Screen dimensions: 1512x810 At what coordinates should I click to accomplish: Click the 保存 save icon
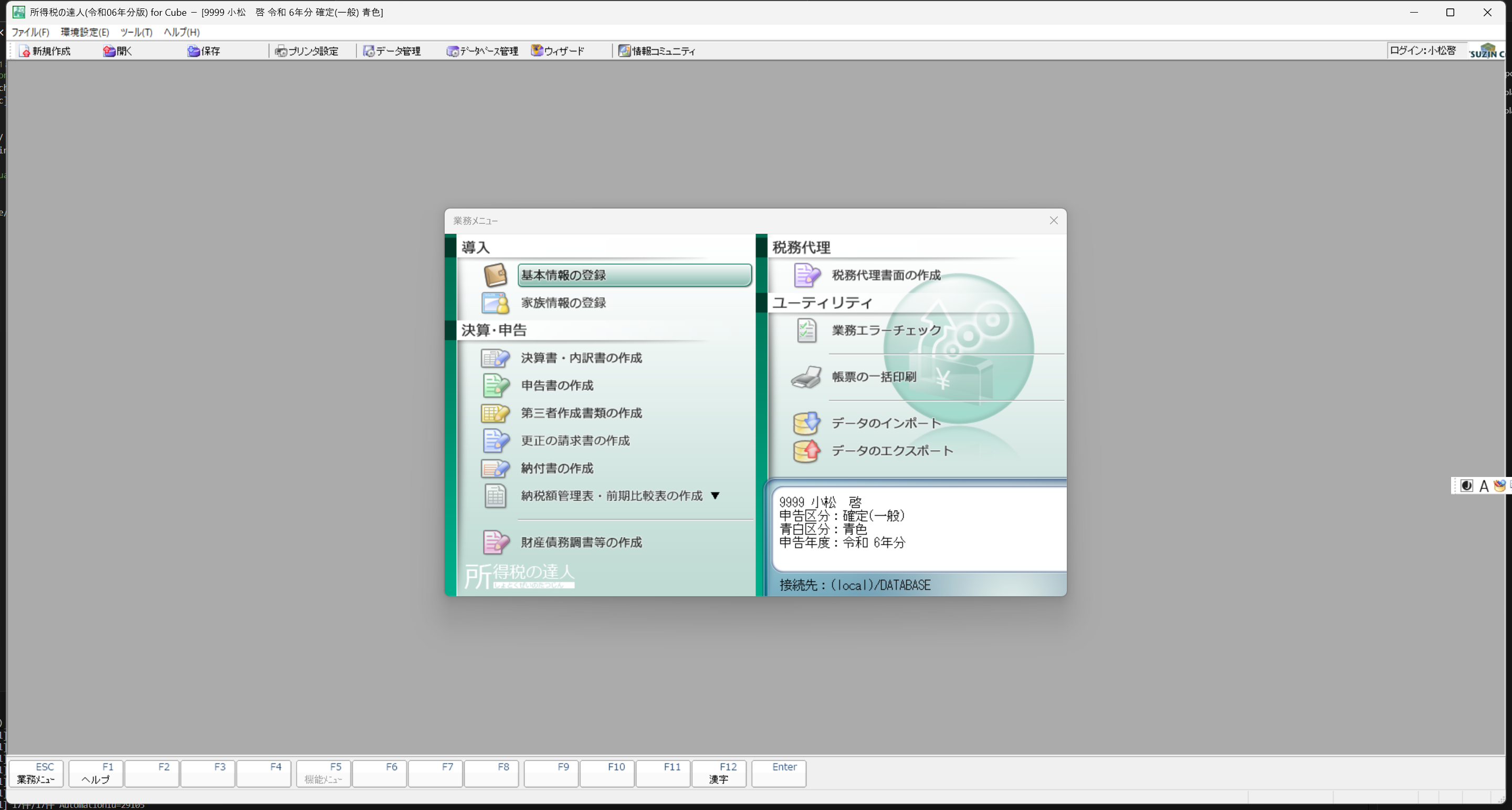pyautogui.click(x=194, y=51)
